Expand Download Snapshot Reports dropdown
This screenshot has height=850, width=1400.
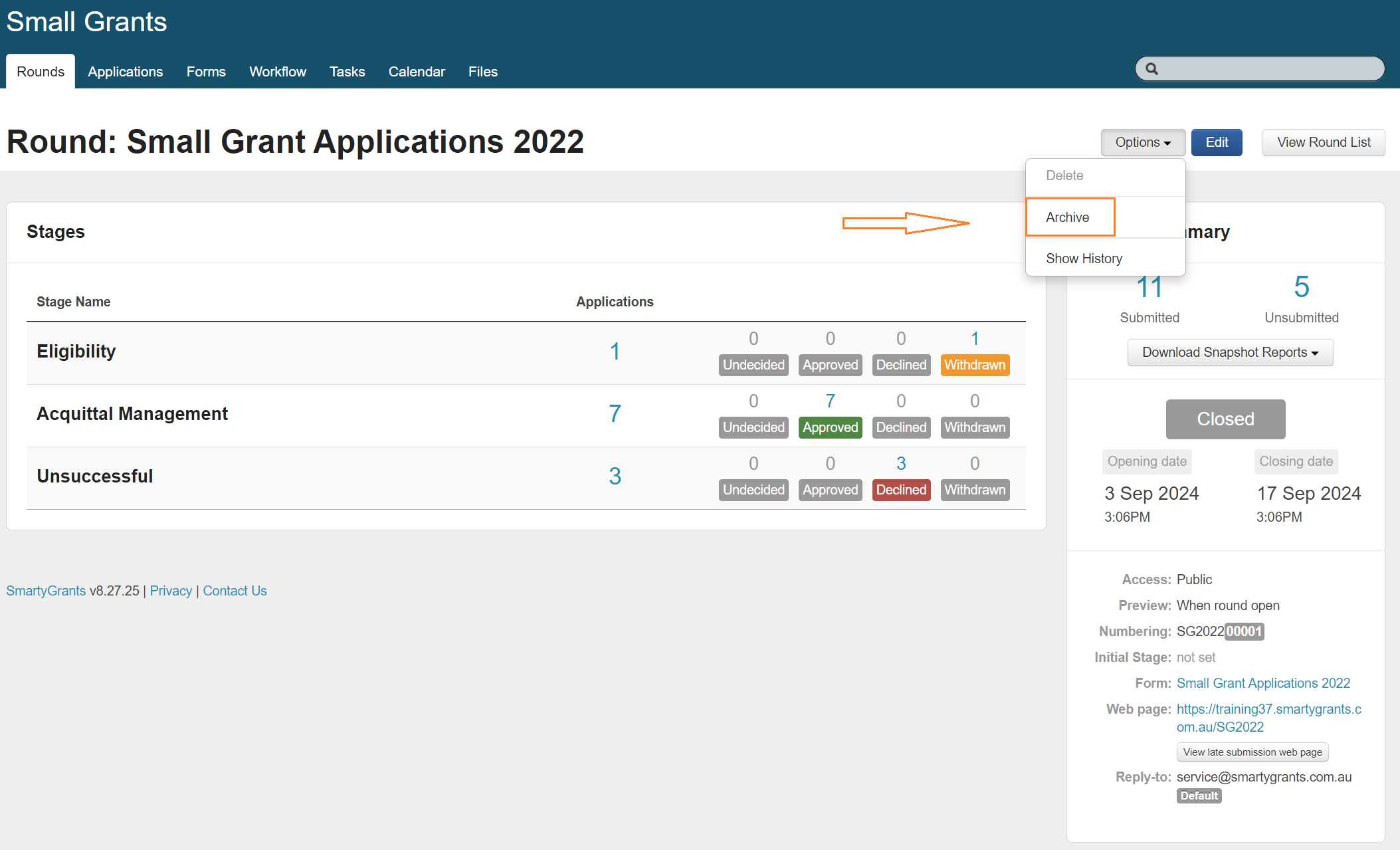point(1229,352)
